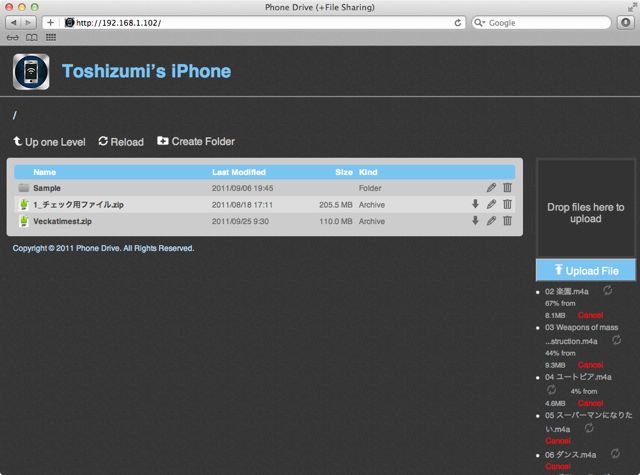Viewport: 640px width, 475px height.
Task: Click the Name column header
Action: point(44,172)
